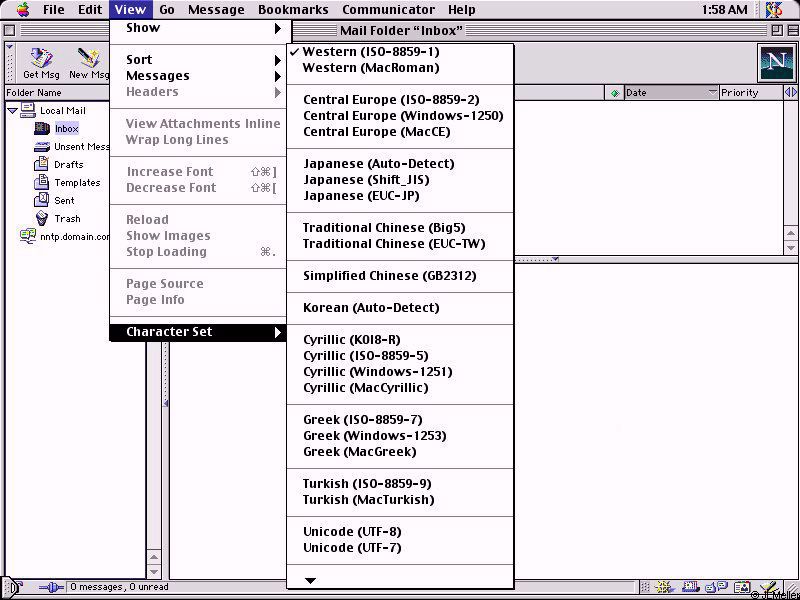The height and width of the screenshot is (600, 800).
Task: Click the Get Msg toolbar icon
Action: [x=41, y=62]
